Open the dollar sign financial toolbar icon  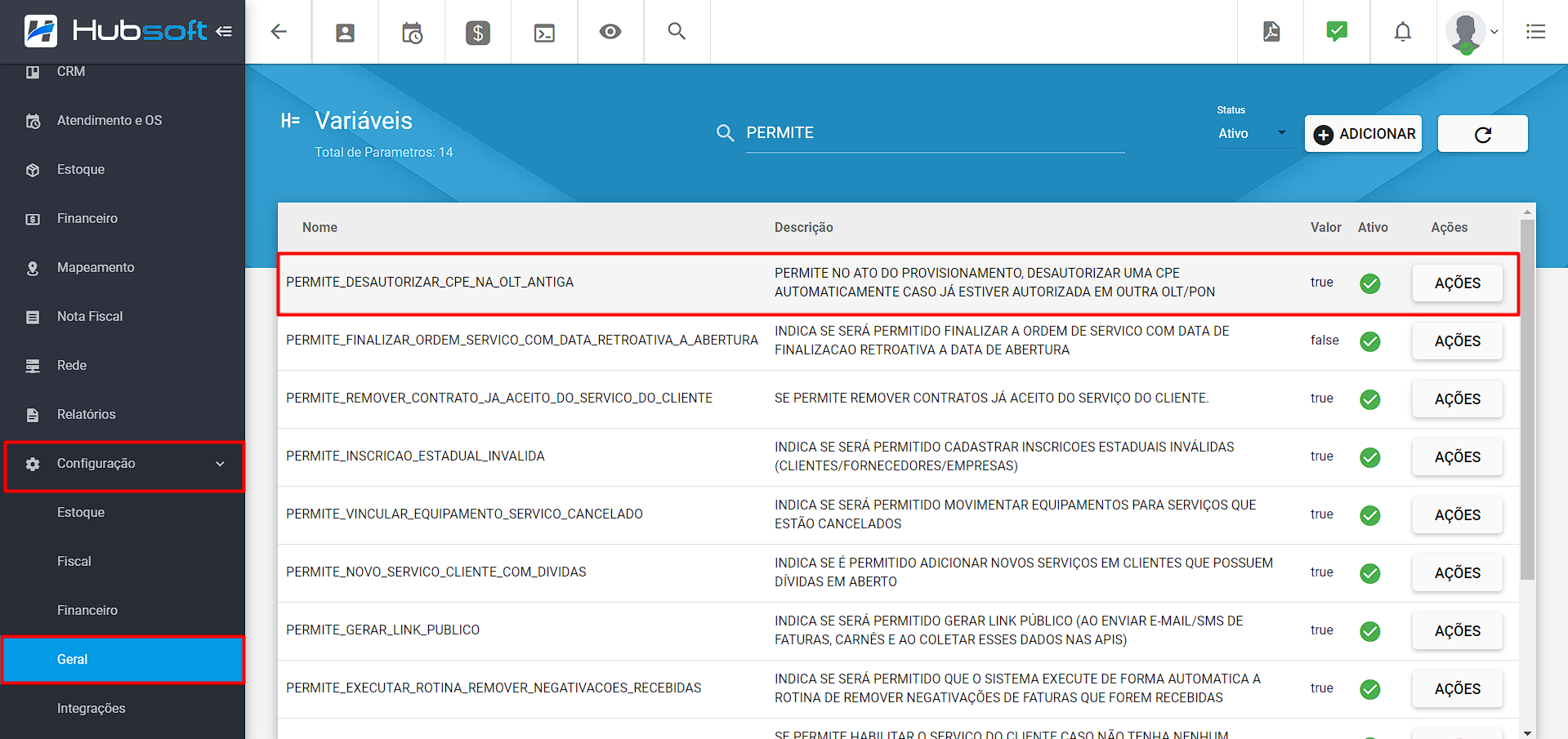478,32
